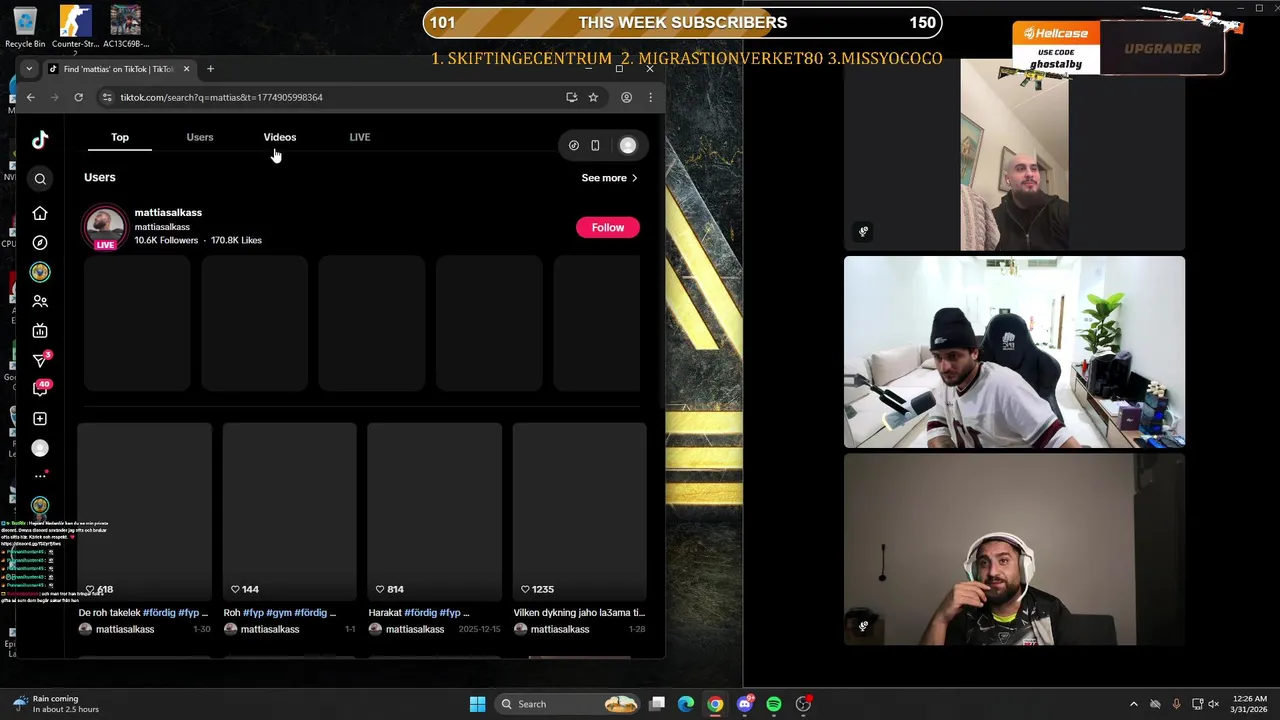Click the address bar URL field
The image size is (1280, 720).
(330, 97)
